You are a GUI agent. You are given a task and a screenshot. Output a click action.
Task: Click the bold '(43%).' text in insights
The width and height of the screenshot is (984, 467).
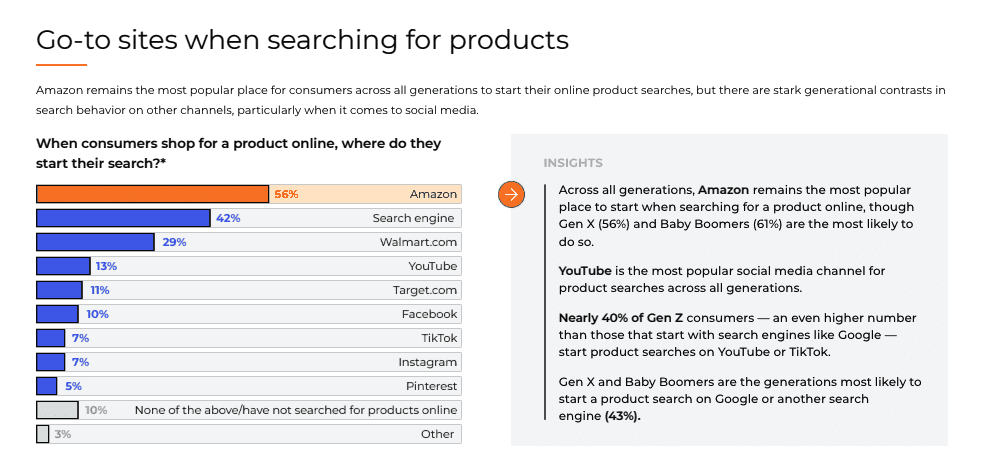click(x=622, y=416)
